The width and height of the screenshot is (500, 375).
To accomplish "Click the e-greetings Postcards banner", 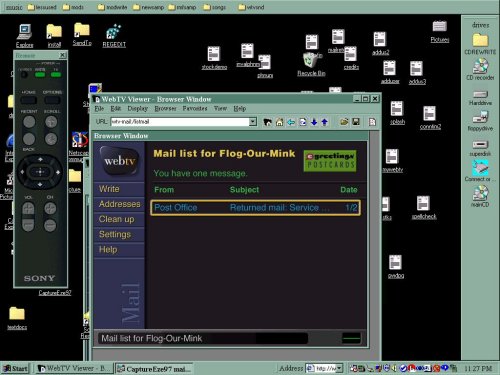I will coord(330,161).
